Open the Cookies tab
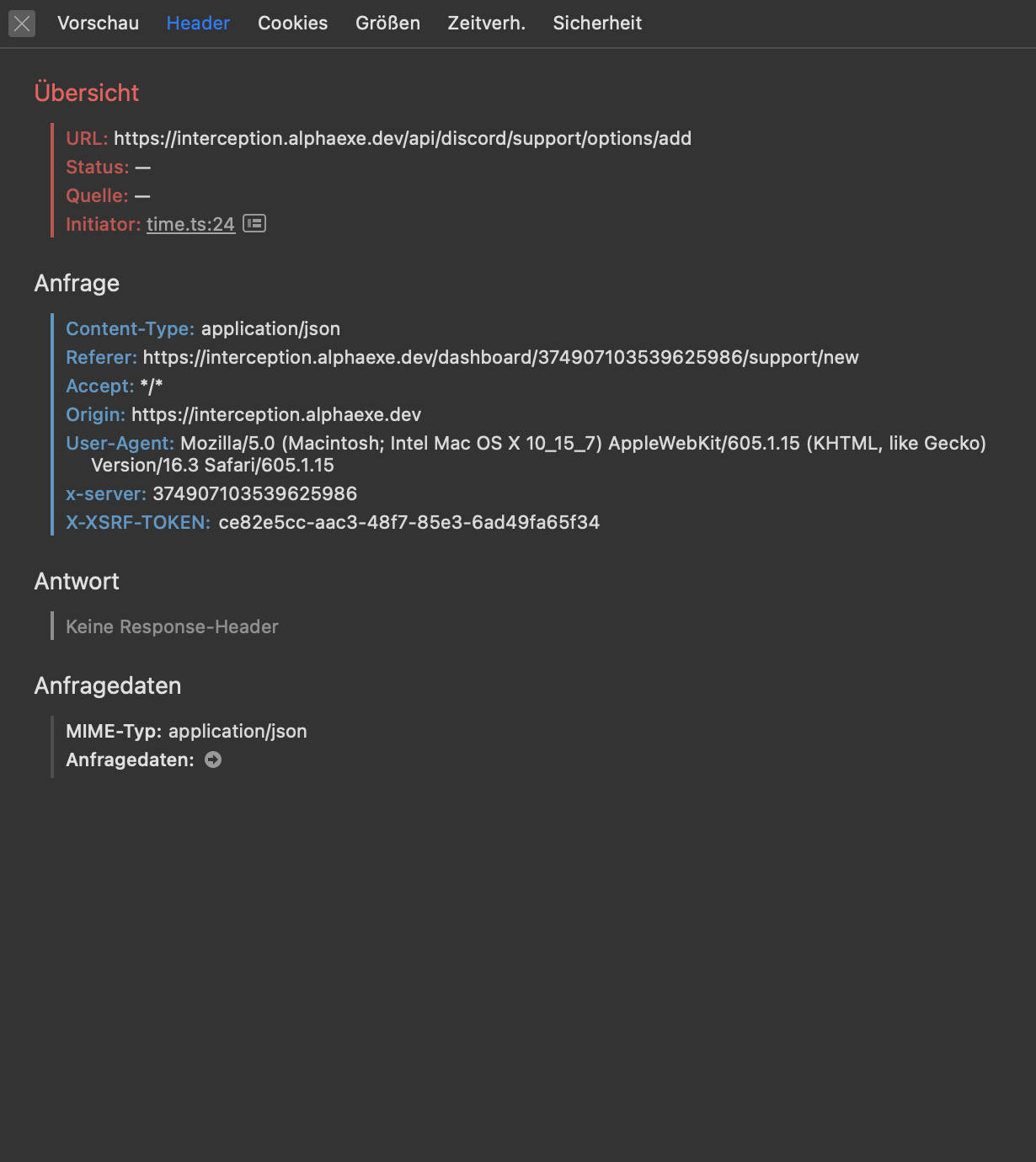Screen dimensions: 1036x1162 [x=292, y=24]
